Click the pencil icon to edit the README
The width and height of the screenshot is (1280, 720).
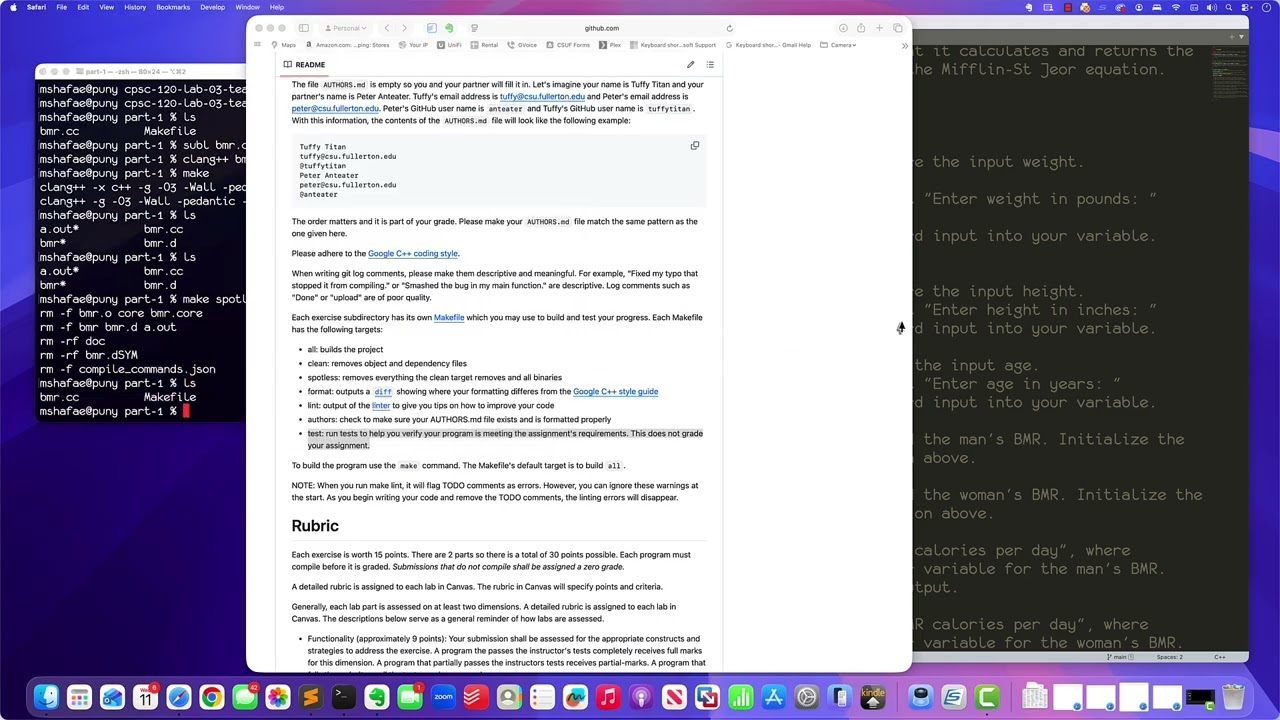click(690, 65)
